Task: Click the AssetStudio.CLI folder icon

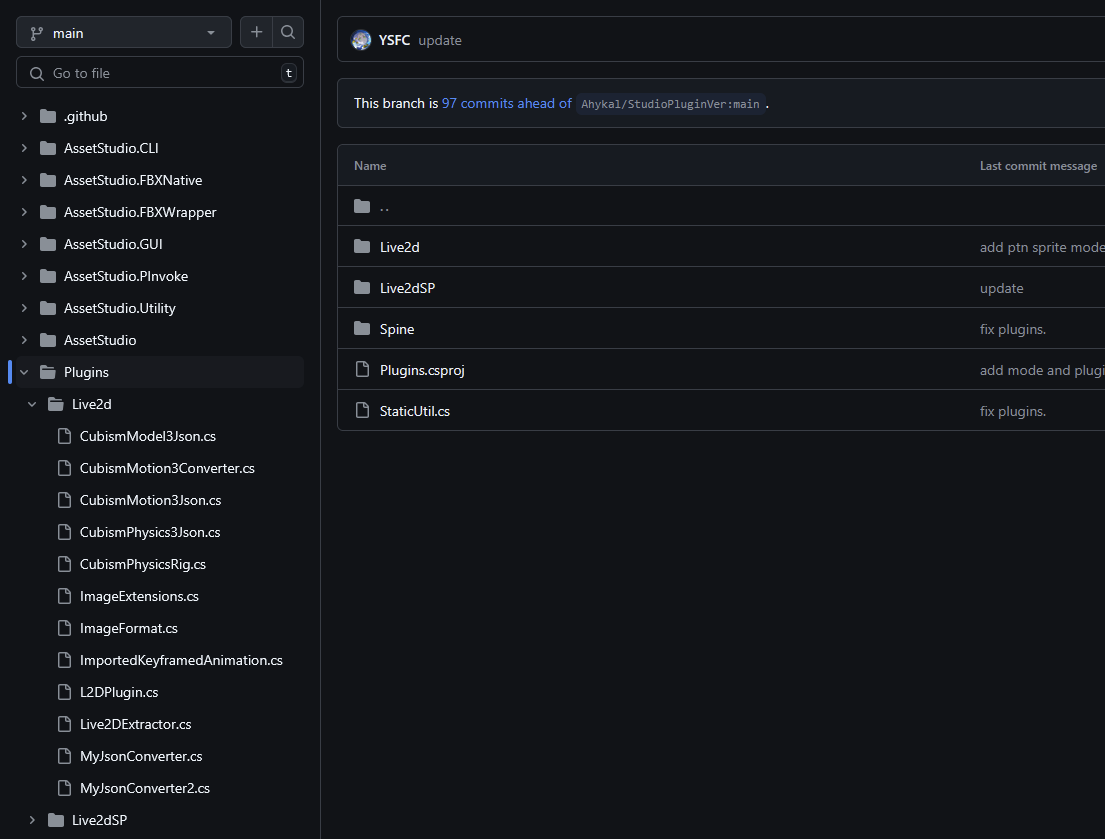Action: (x=48, y=148)
